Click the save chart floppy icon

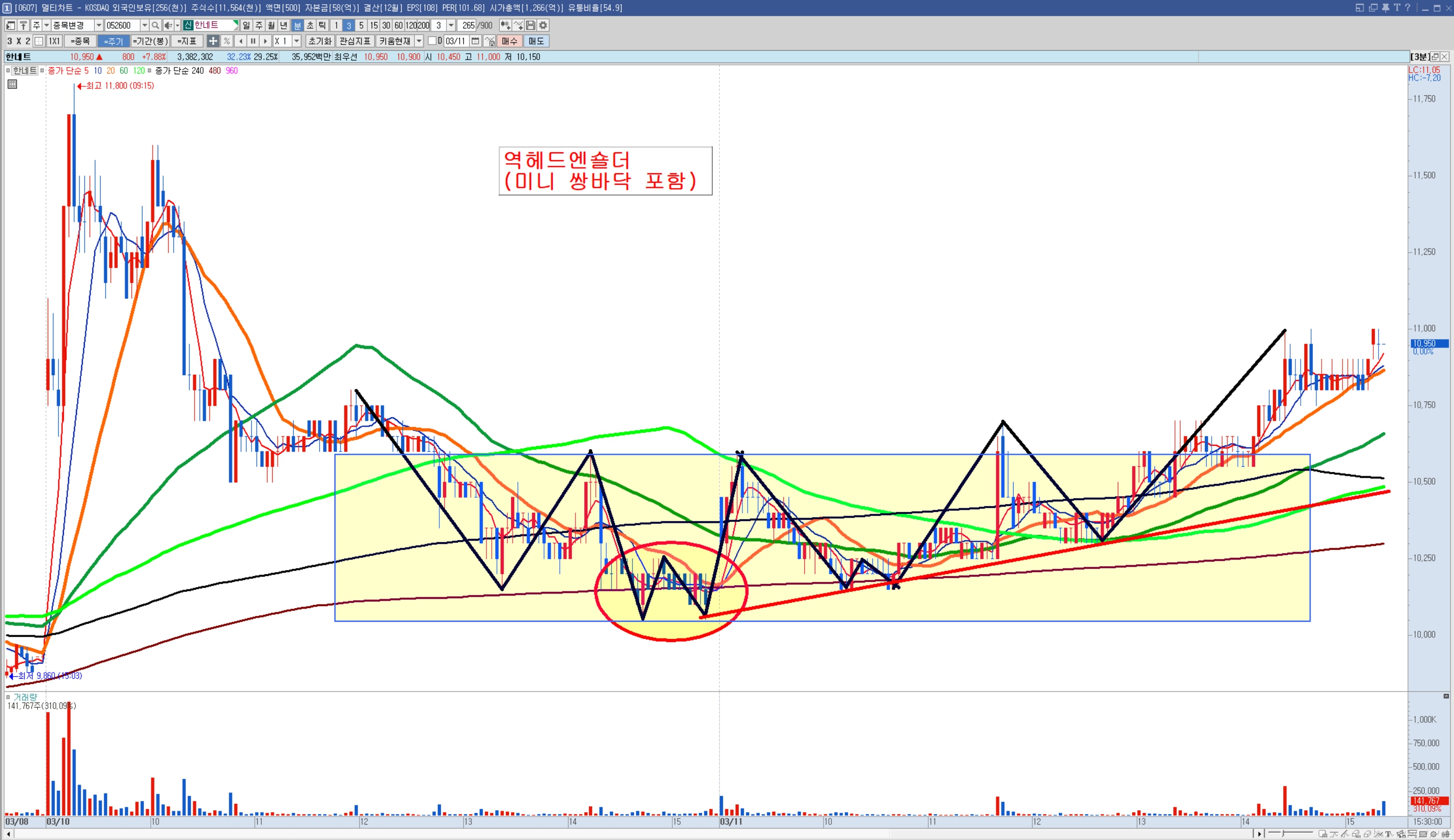pyautogui.click(x=531, y=26)
